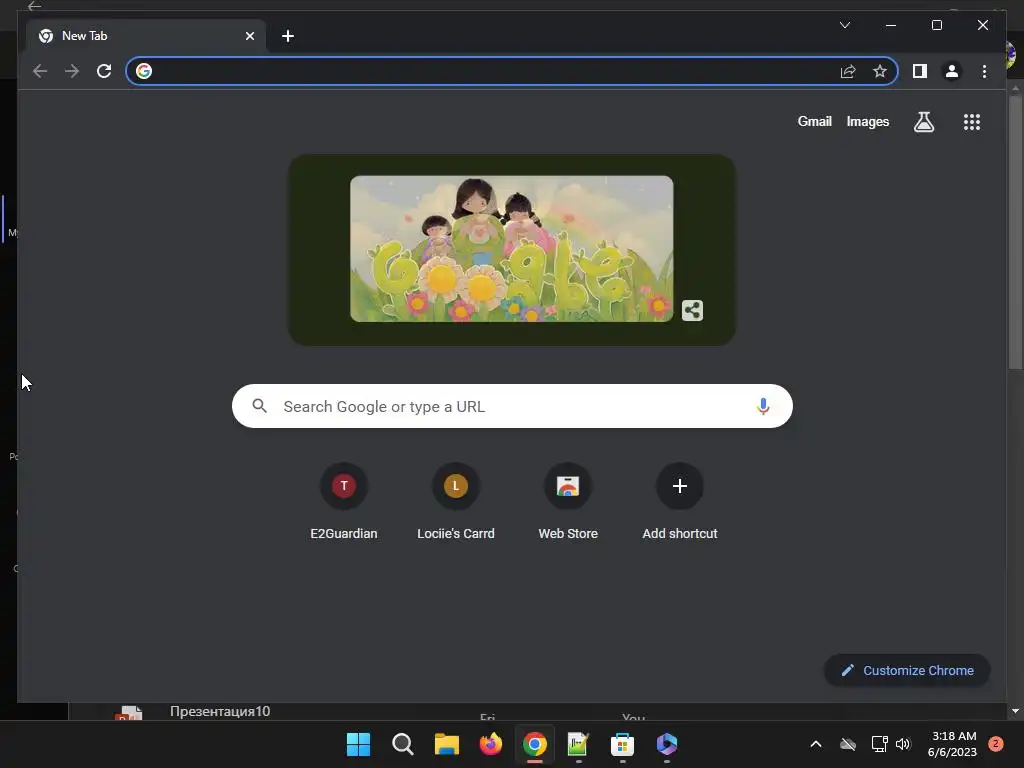Click Customize Chrome button

907,671
